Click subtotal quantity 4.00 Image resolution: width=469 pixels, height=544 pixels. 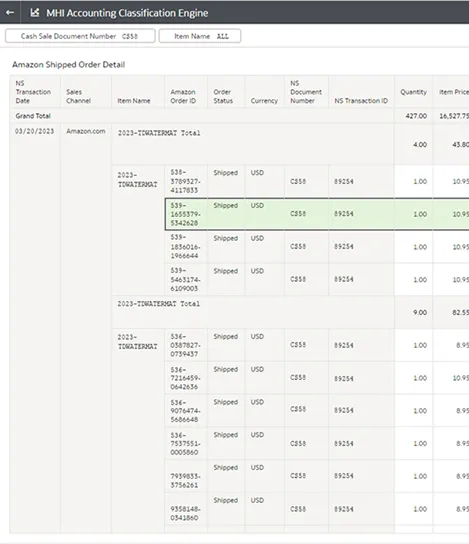(x=420, y=145)
